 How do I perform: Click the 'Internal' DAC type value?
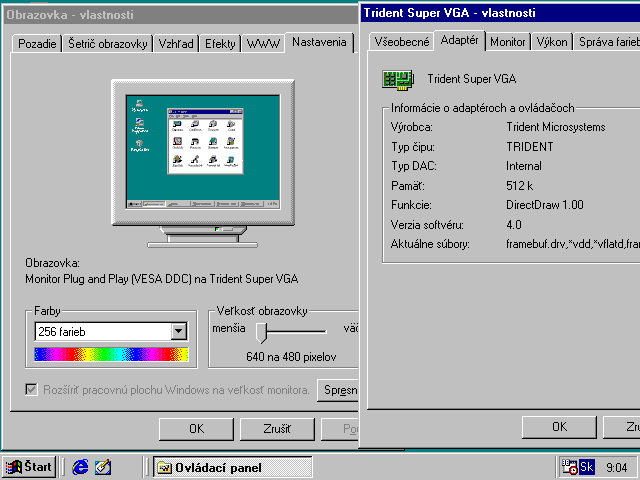[524, 166]
